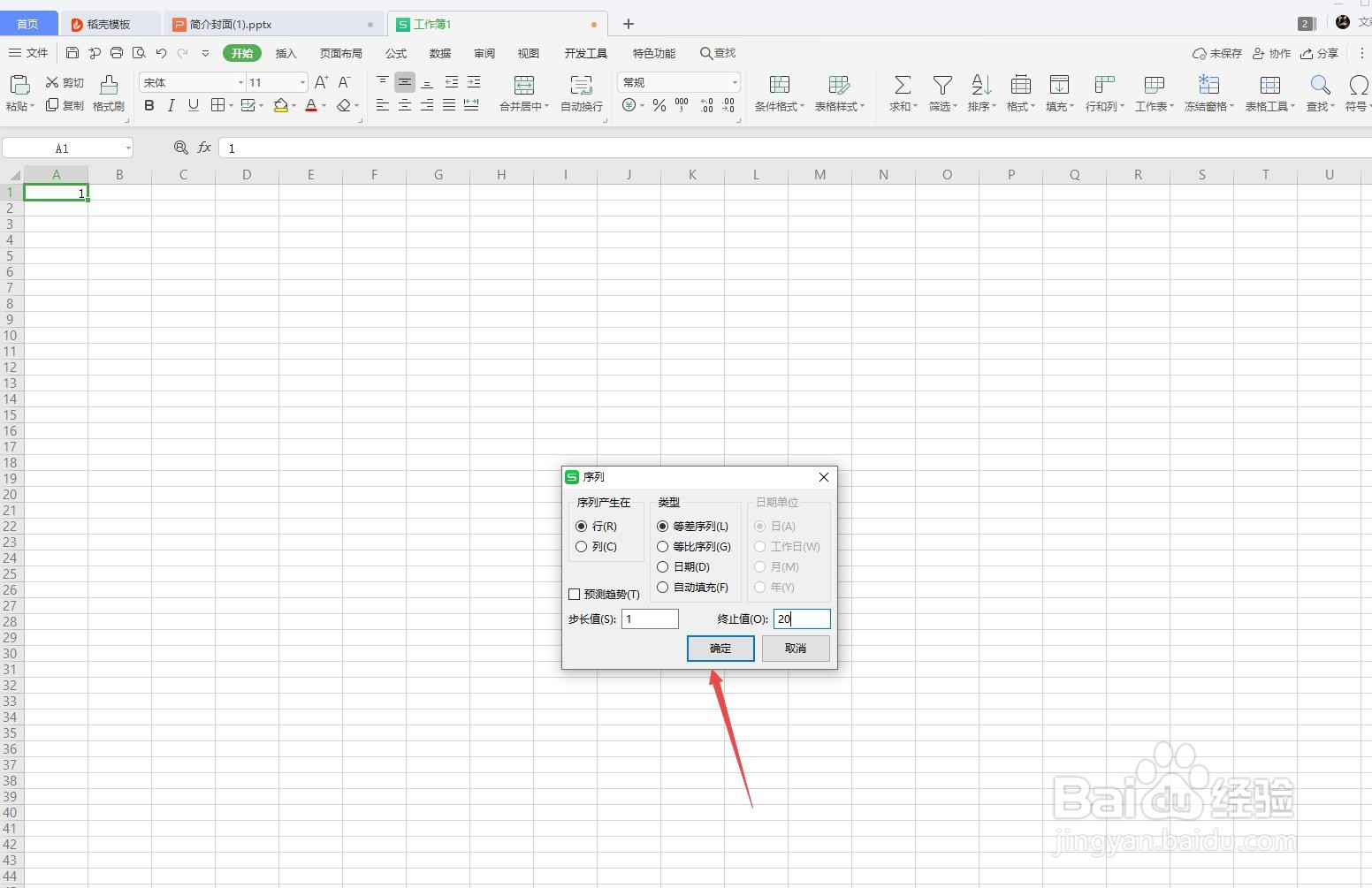This screenshot has height=888, width=1372.
Task: Choose 自动填充(F) series type
Action: tap(662, 587)
